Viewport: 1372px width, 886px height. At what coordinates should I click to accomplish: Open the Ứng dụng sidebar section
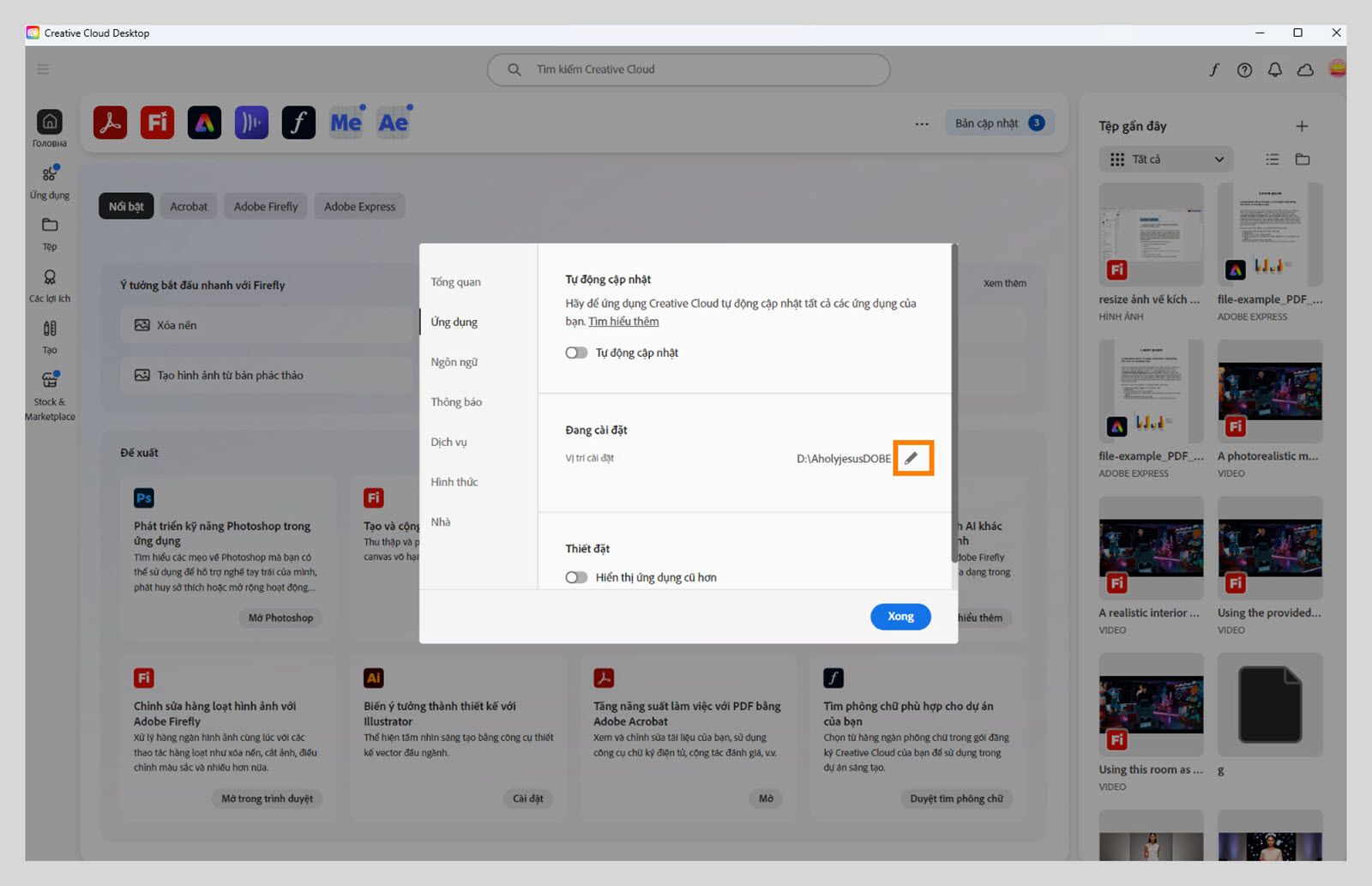(x=50, y=181)
